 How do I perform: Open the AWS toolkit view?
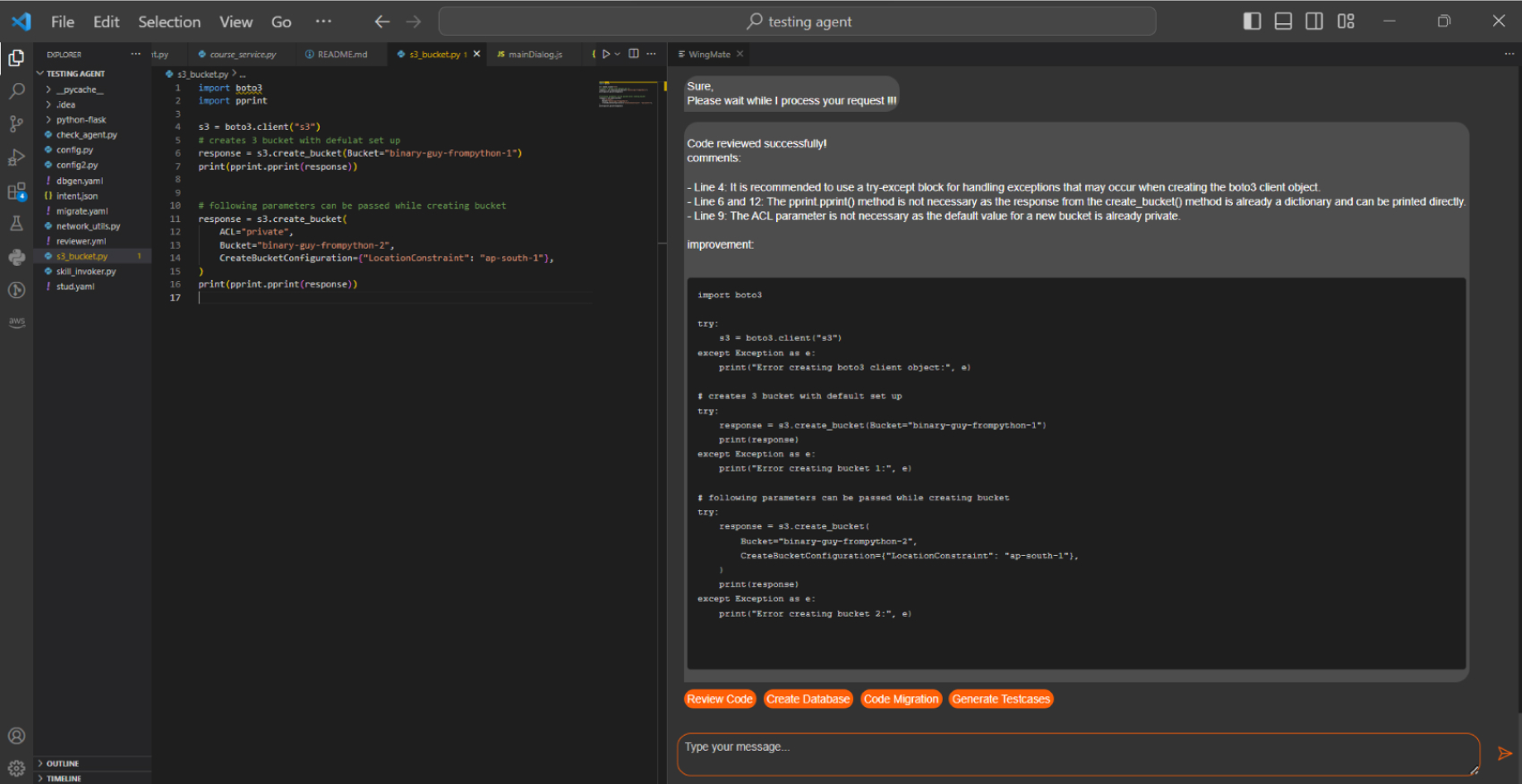click(x=16, y=322)
